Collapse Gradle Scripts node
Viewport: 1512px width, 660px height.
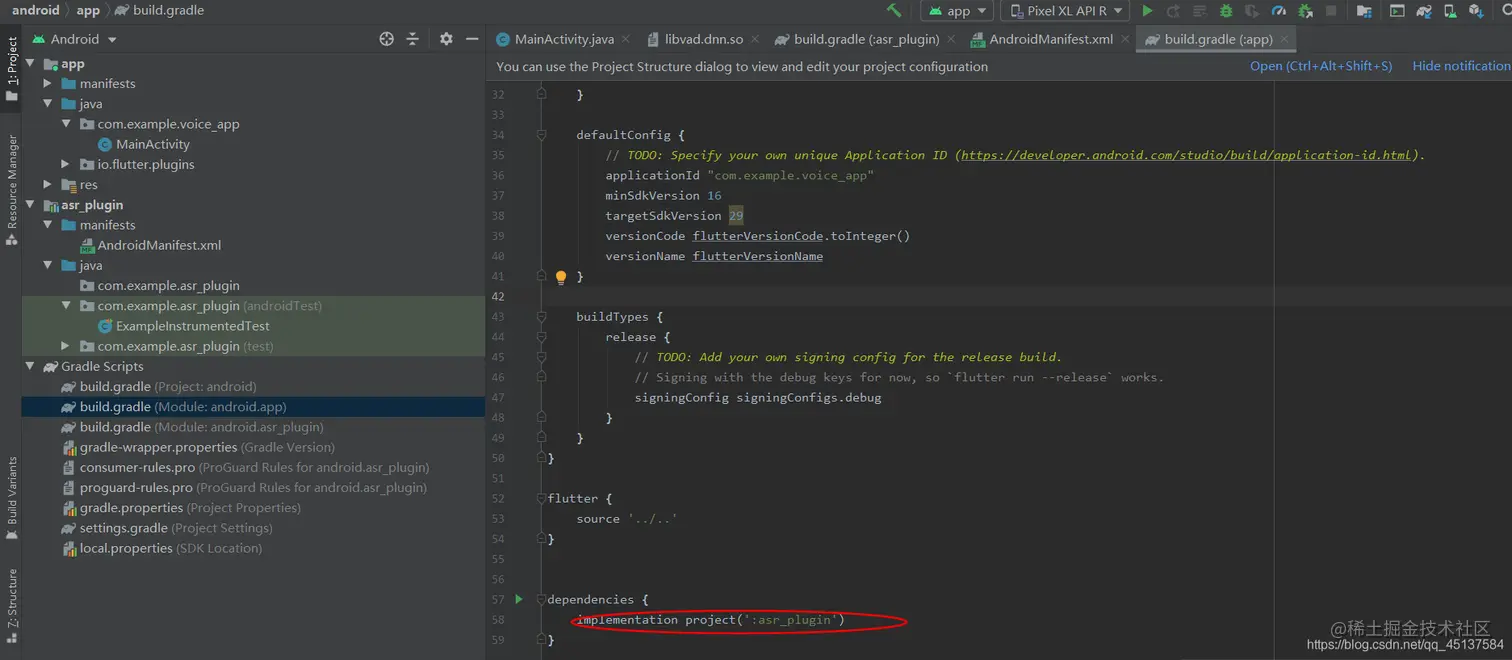[30, 366]
